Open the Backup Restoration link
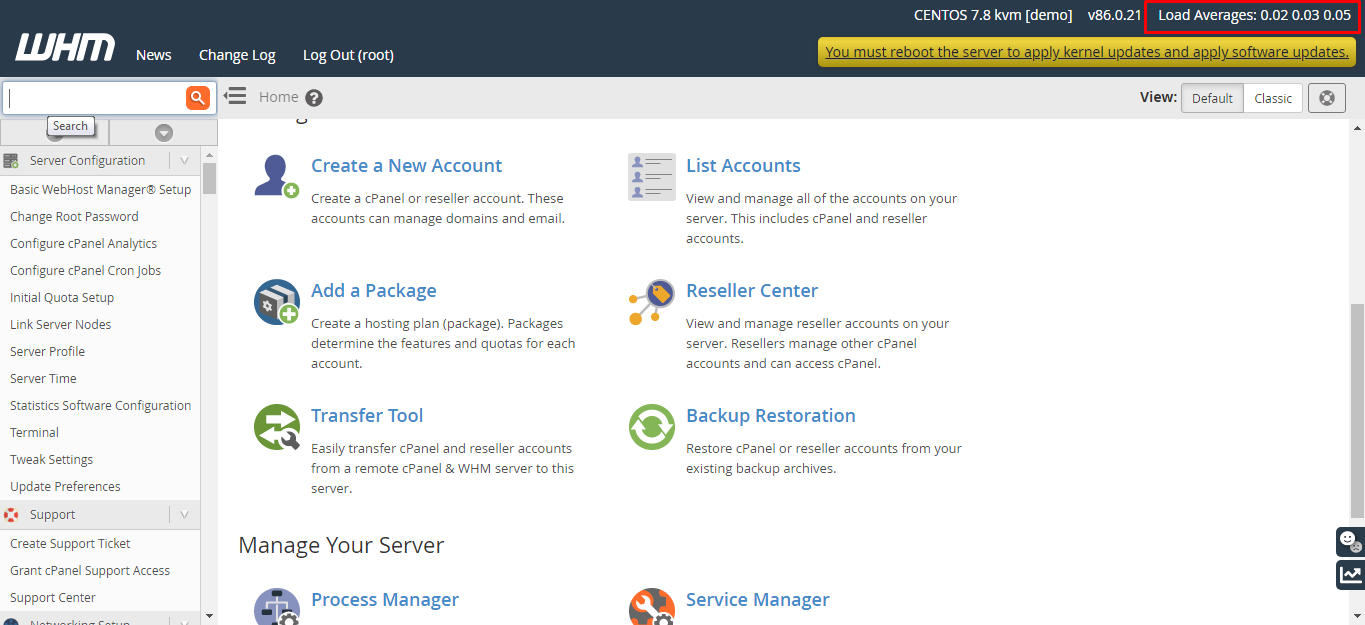The image size is (1365, 625). 771,416
